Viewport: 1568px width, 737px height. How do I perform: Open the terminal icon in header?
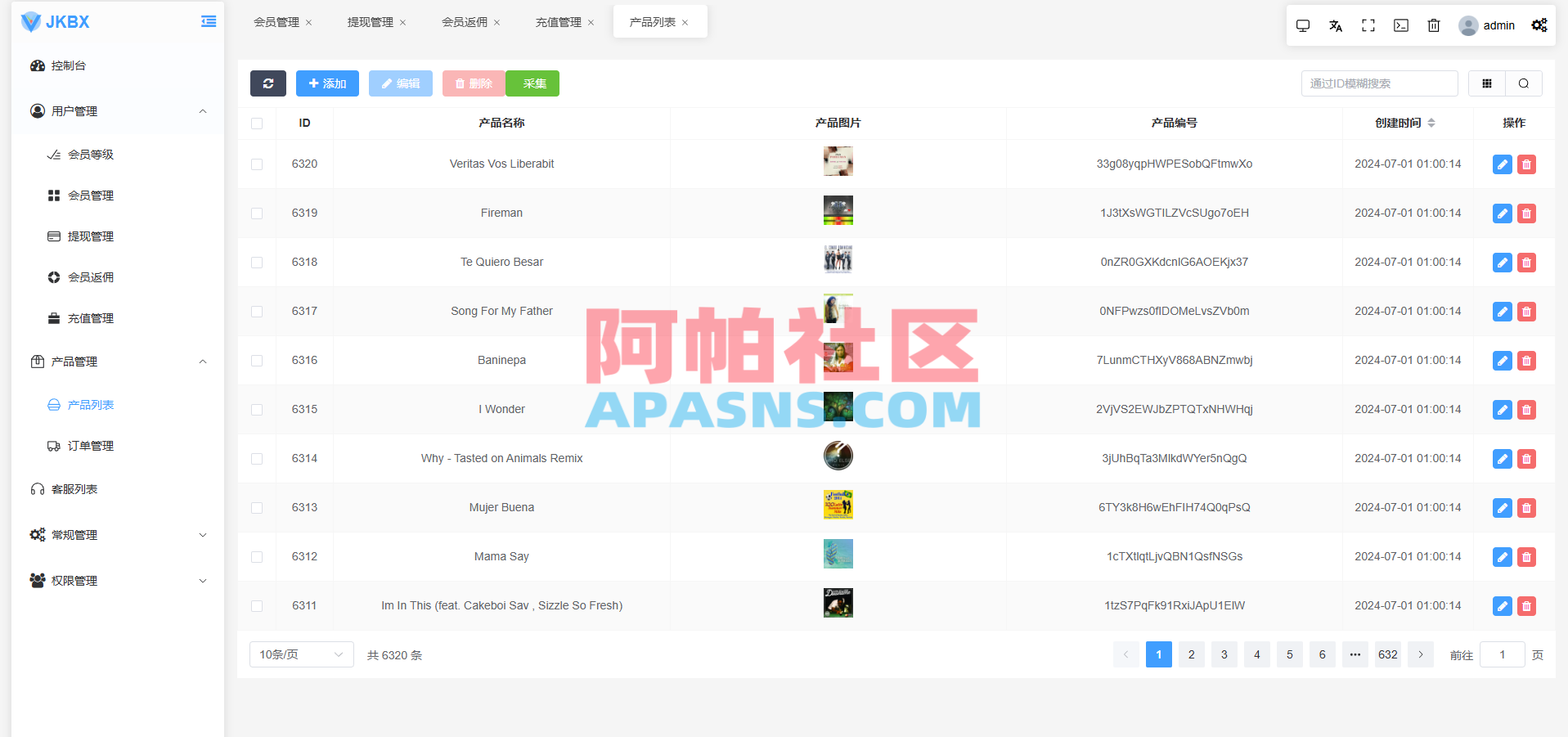pyautogui.click(x=1401, y=25)
